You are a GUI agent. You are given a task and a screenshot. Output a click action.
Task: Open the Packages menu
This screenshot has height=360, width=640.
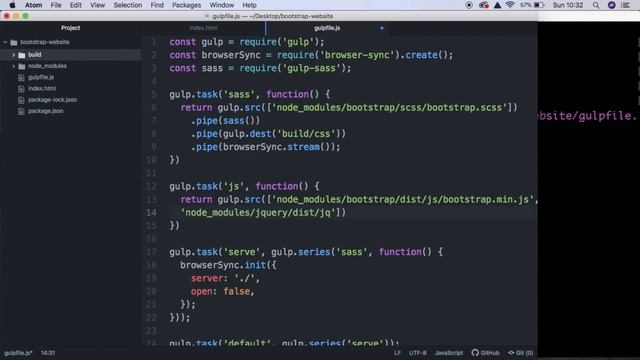point(186,5)
